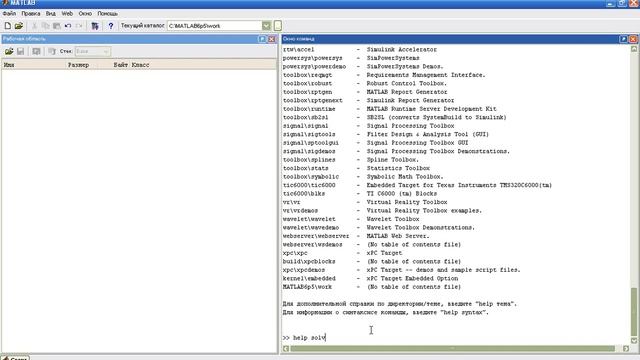Open the Web menu

[x=67, y=13]
